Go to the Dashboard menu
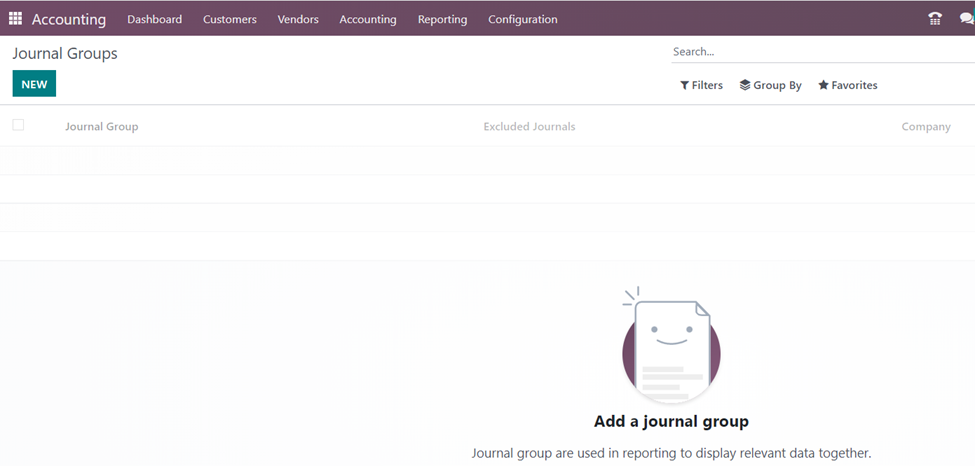975x466 pixels. click(154, 19)
